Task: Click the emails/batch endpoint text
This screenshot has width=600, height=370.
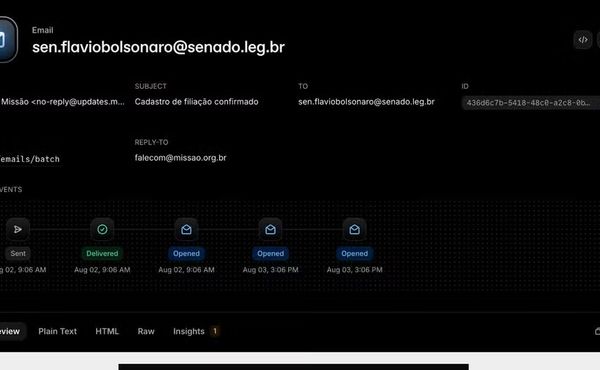Action: point(30,159)
